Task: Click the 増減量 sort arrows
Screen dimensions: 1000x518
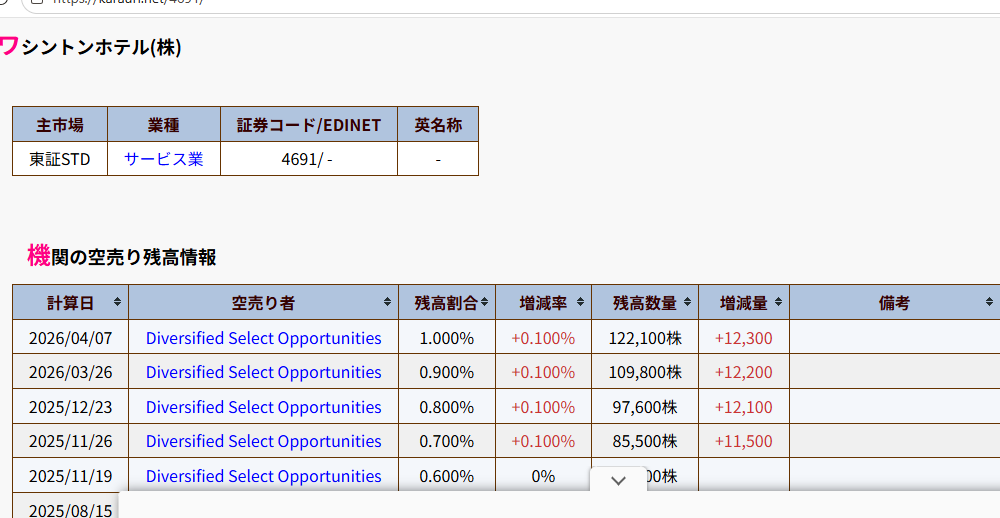Action: pos(778,302)
